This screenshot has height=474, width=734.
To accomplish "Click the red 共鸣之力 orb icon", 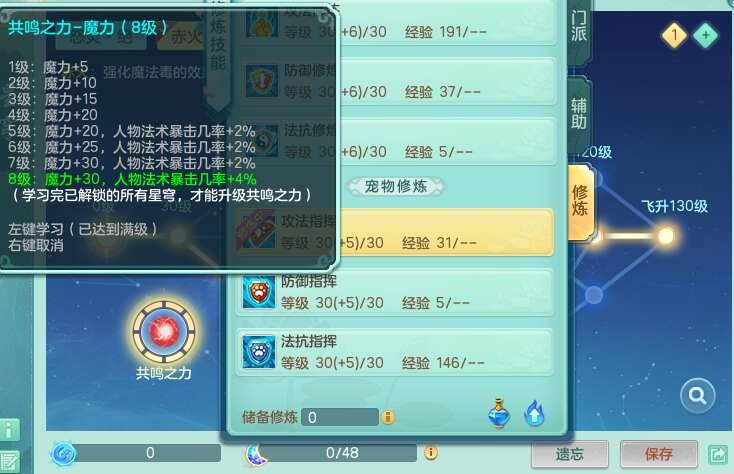I will [x=164, y=331].
